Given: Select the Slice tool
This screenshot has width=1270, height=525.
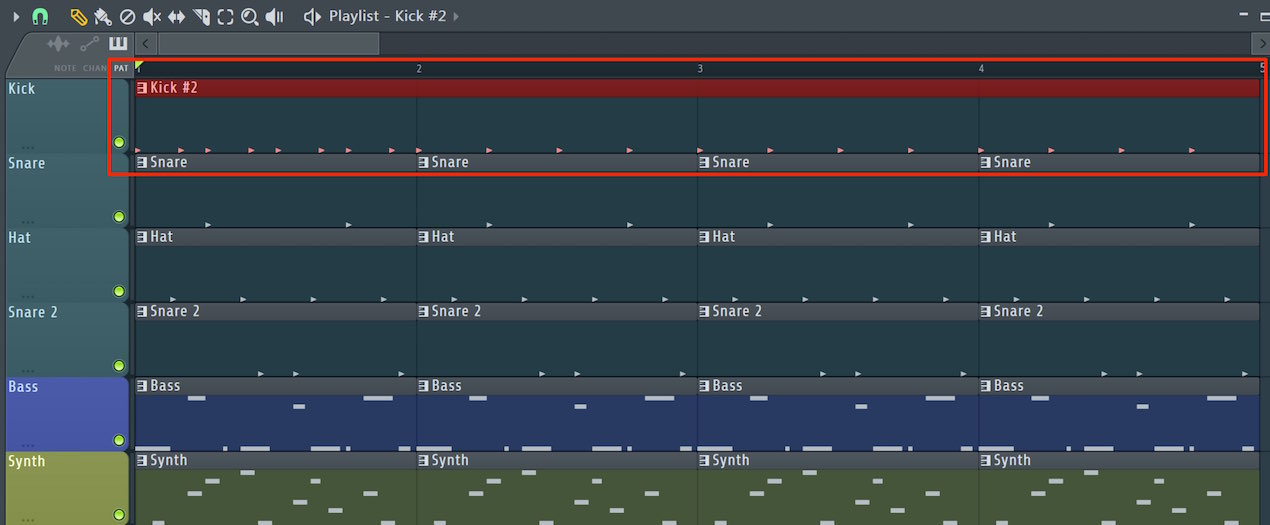Looking at the screenshot, I should coord(201,16).
